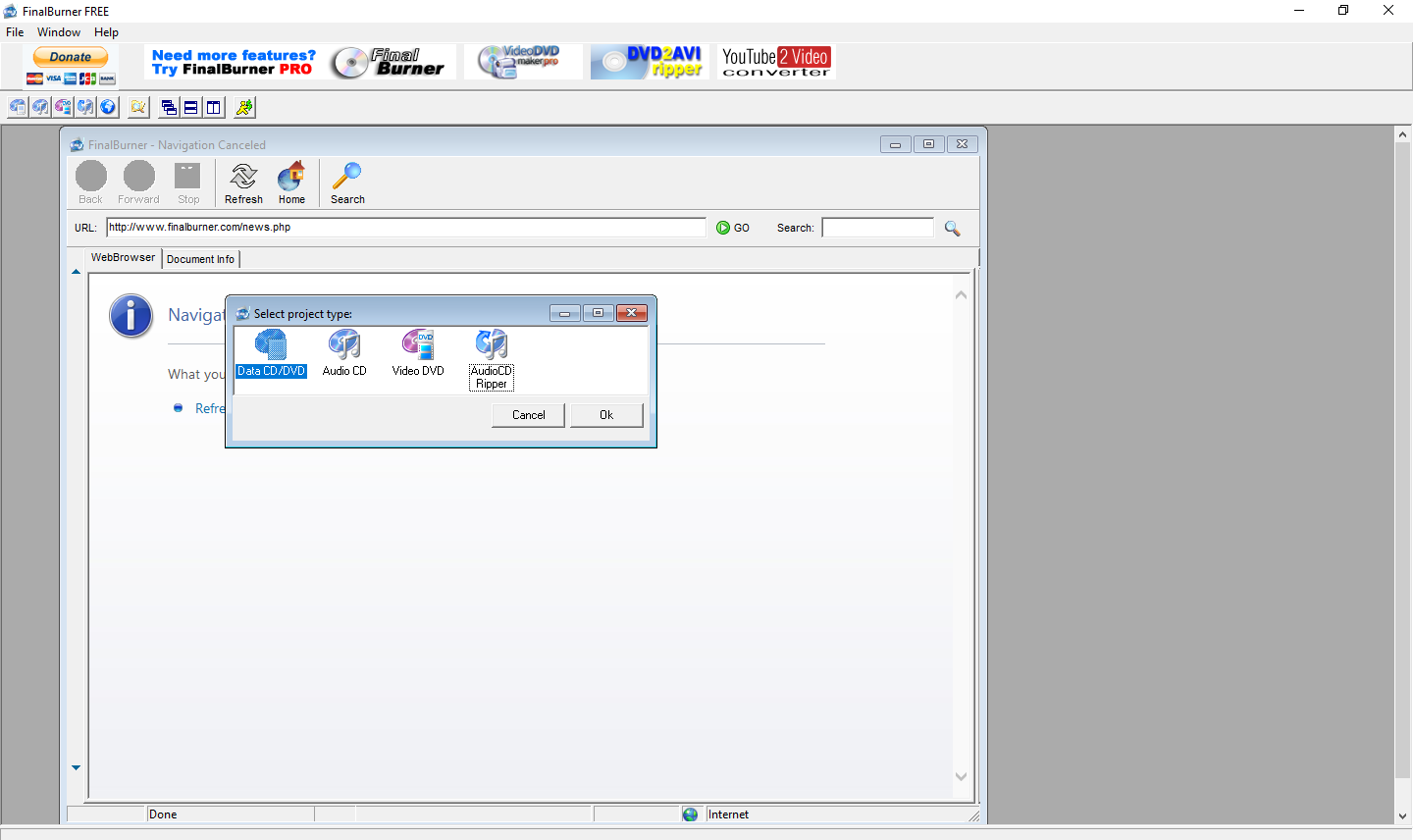The height and width of the screenshot is (840, 1413).
Task: Click the blue information icon on the page
Action: coord(131,316)
